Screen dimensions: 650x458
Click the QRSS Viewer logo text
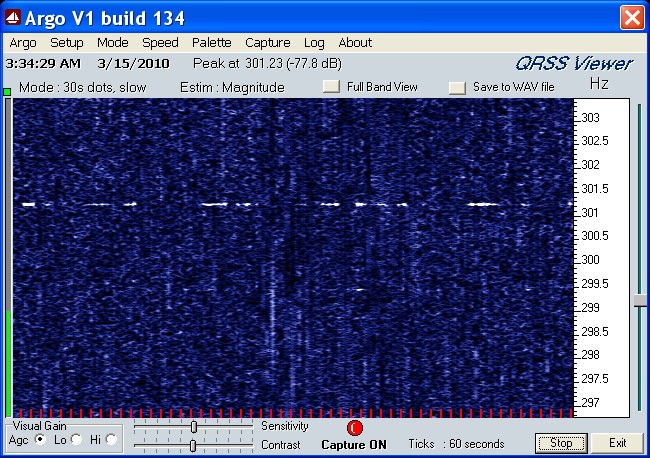[x=575, y=64]
